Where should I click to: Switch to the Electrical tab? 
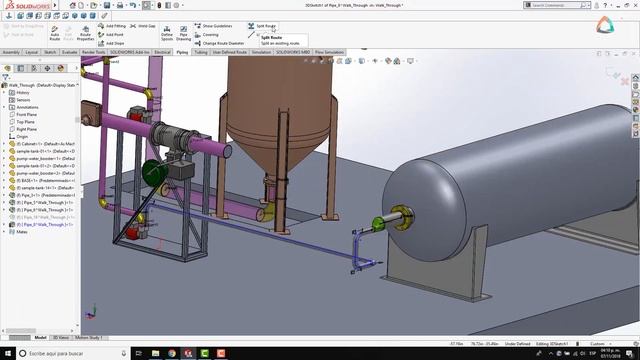[x=162, y=52]
